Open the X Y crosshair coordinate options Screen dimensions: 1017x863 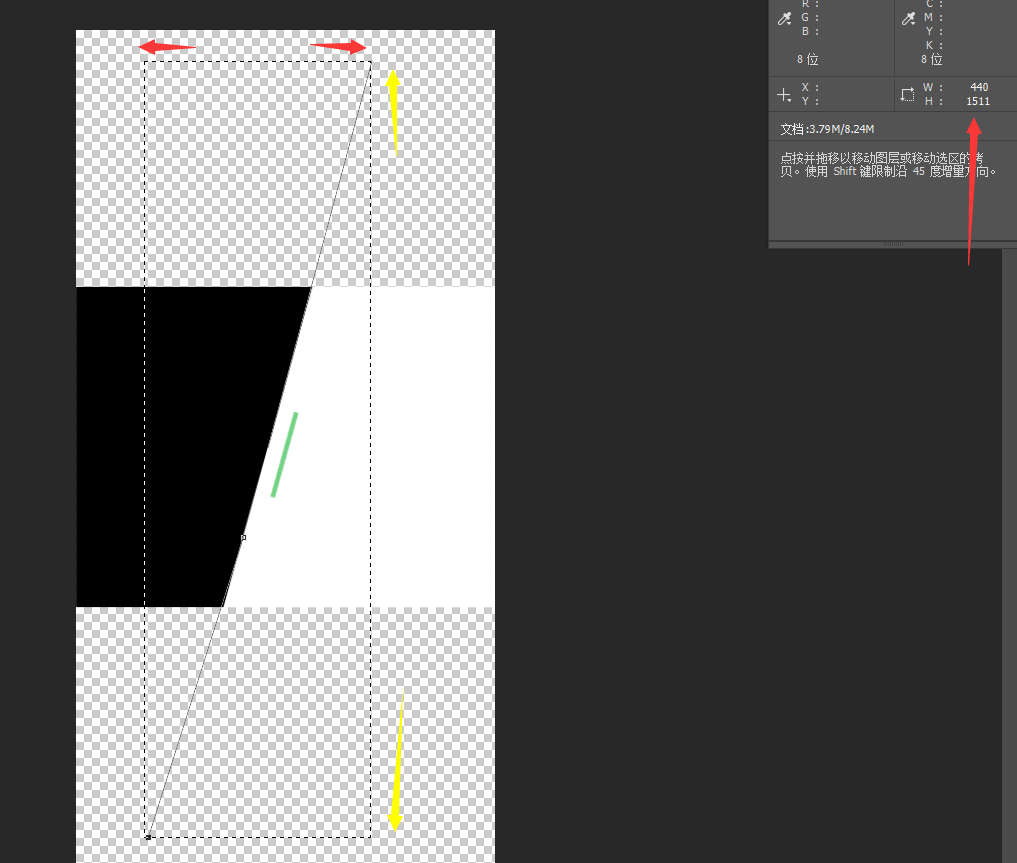[784, 95]
